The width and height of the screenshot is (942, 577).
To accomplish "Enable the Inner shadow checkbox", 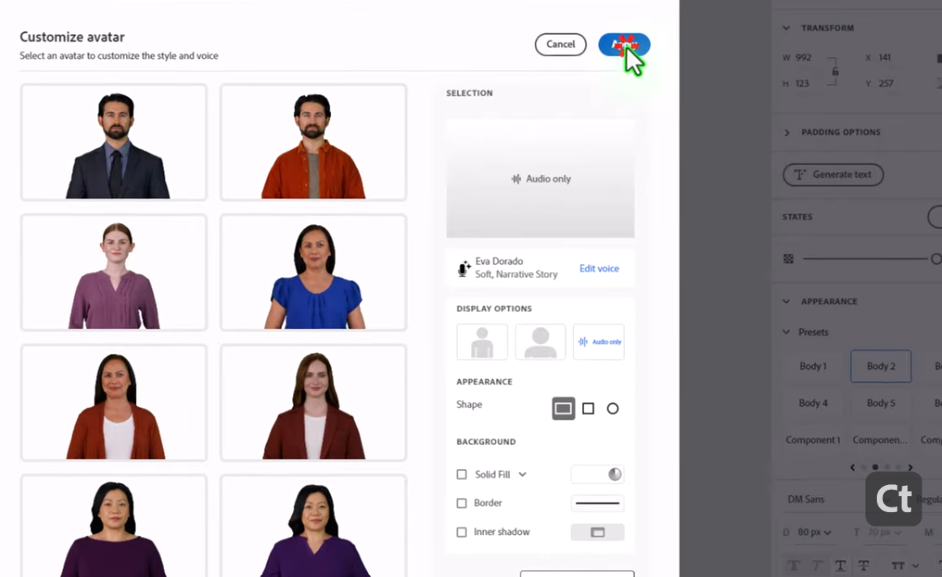I will (462, 532).
